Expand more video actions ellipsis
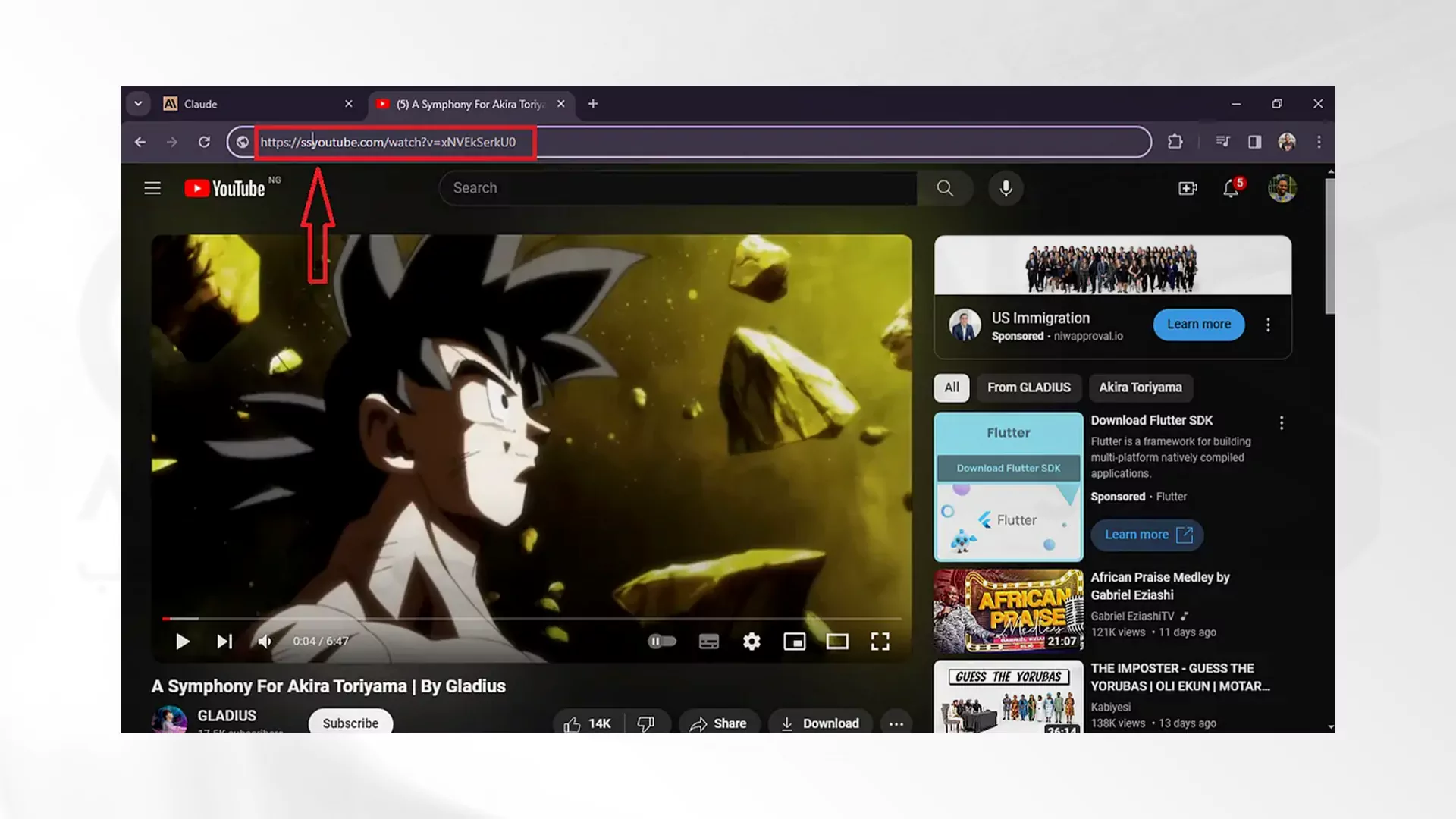Viewport: 1456px width, 819px height. pyautogui.click(x=896, y=723)
